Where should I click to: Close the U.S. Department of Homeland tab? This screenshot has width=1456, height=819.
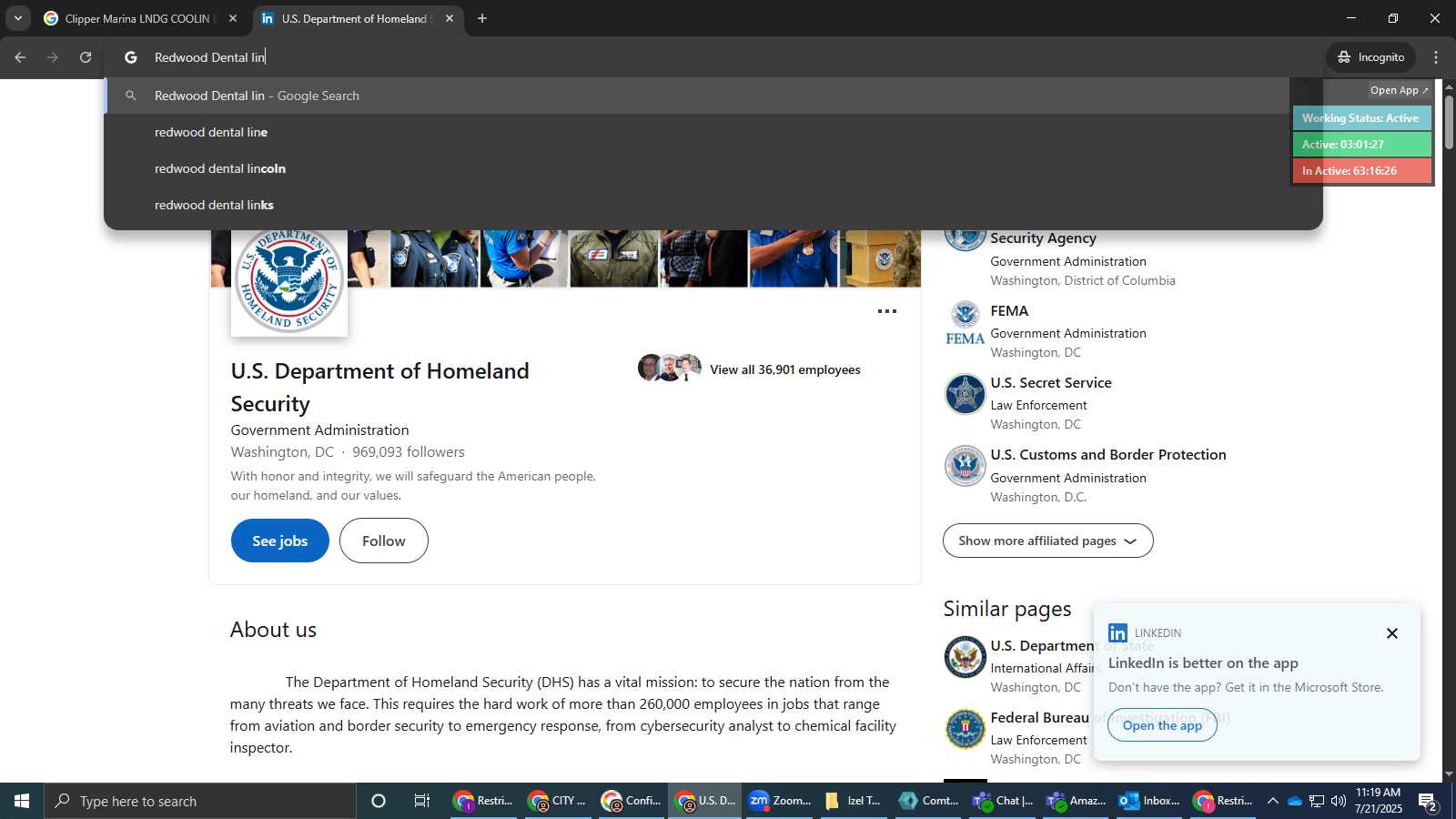[450, 18]
